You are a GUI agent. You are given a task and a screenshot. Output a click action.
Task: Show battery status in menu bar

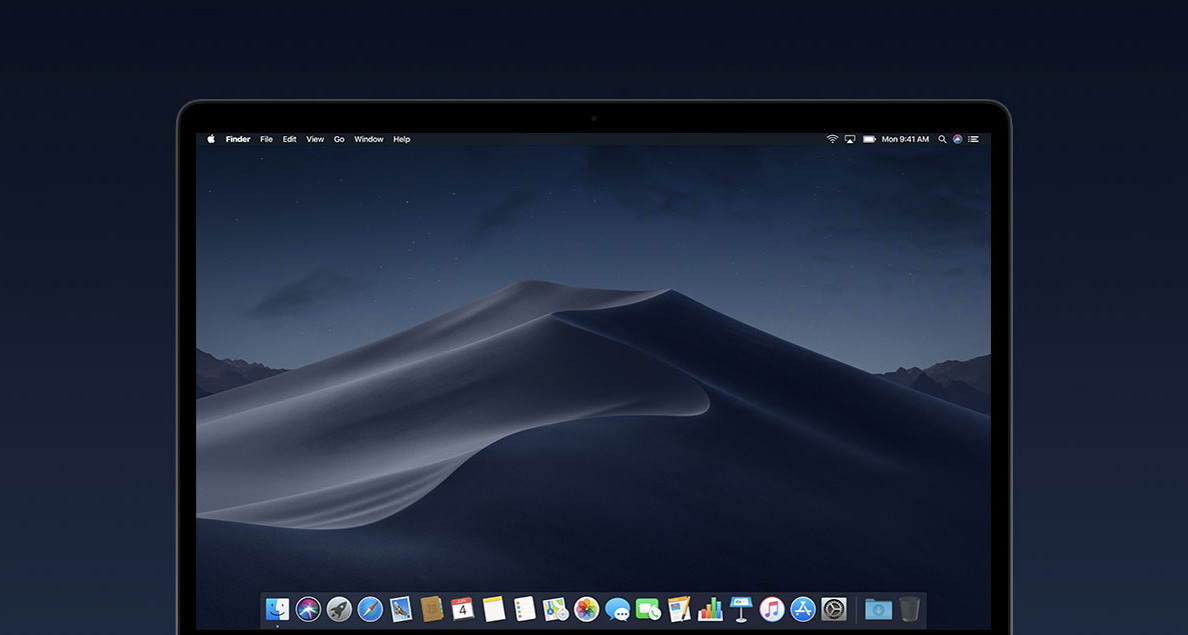tap(869, 139)
